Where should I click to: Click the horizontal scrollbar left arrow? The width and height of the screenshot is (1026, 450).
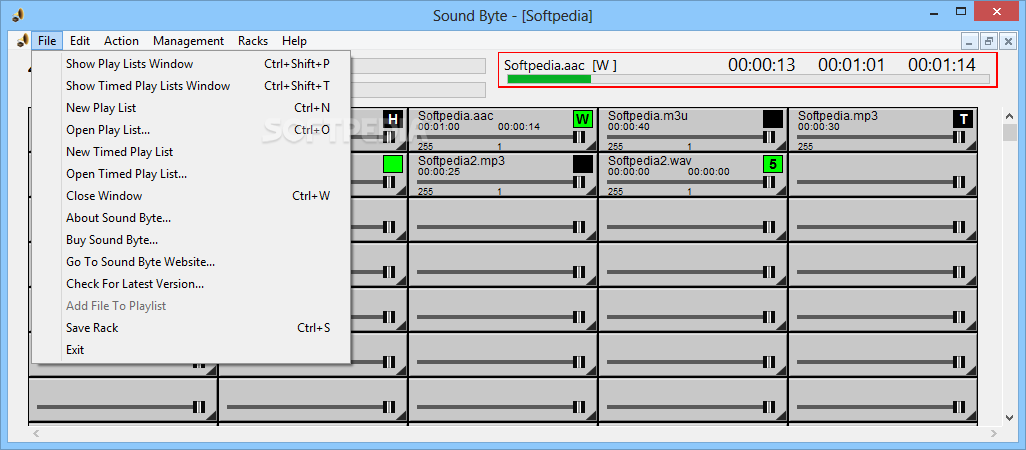tap(35, 433)
